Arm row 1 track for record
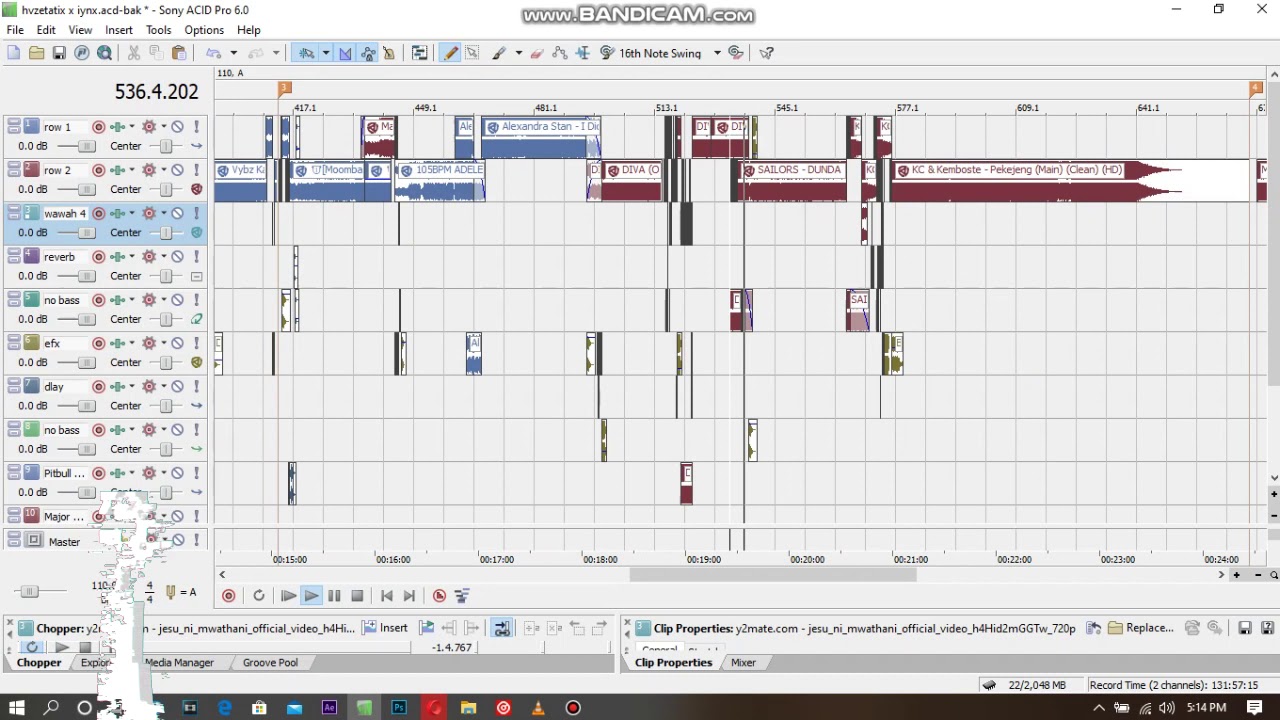 [x=99, y=127]
